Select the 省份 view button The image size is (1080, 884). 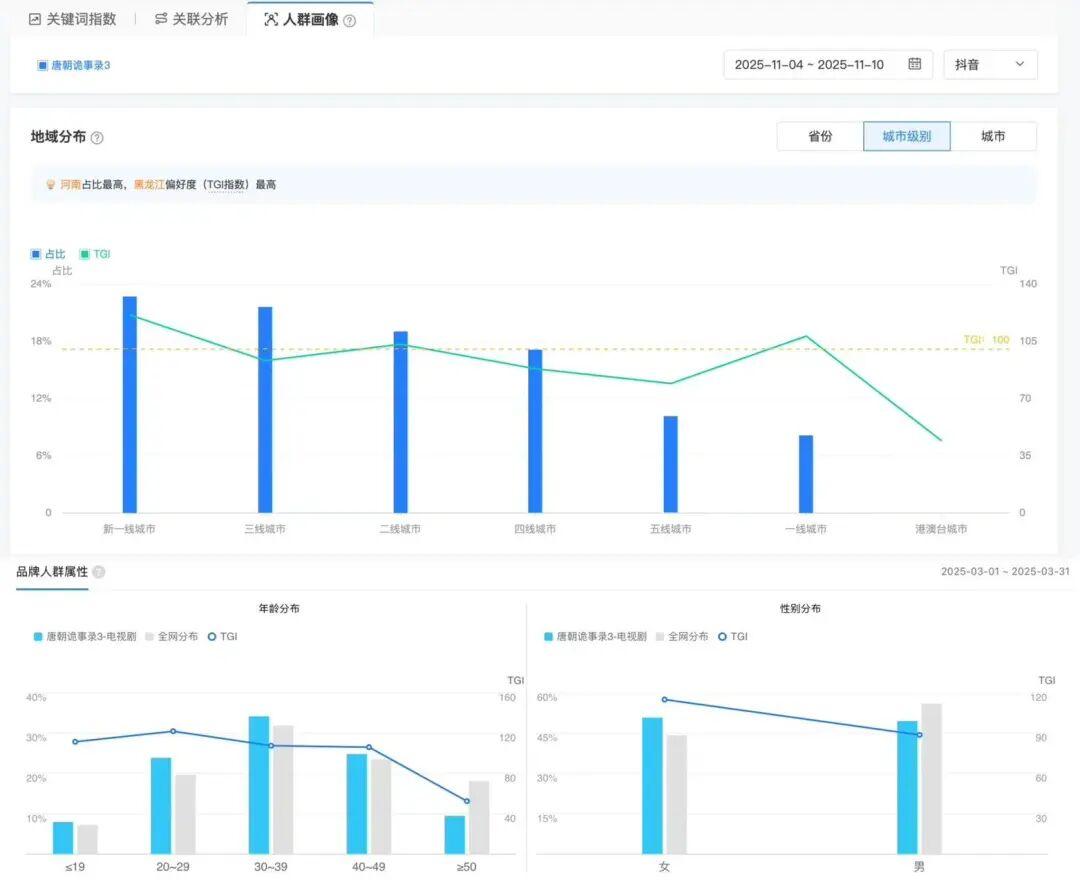[820, 136]
